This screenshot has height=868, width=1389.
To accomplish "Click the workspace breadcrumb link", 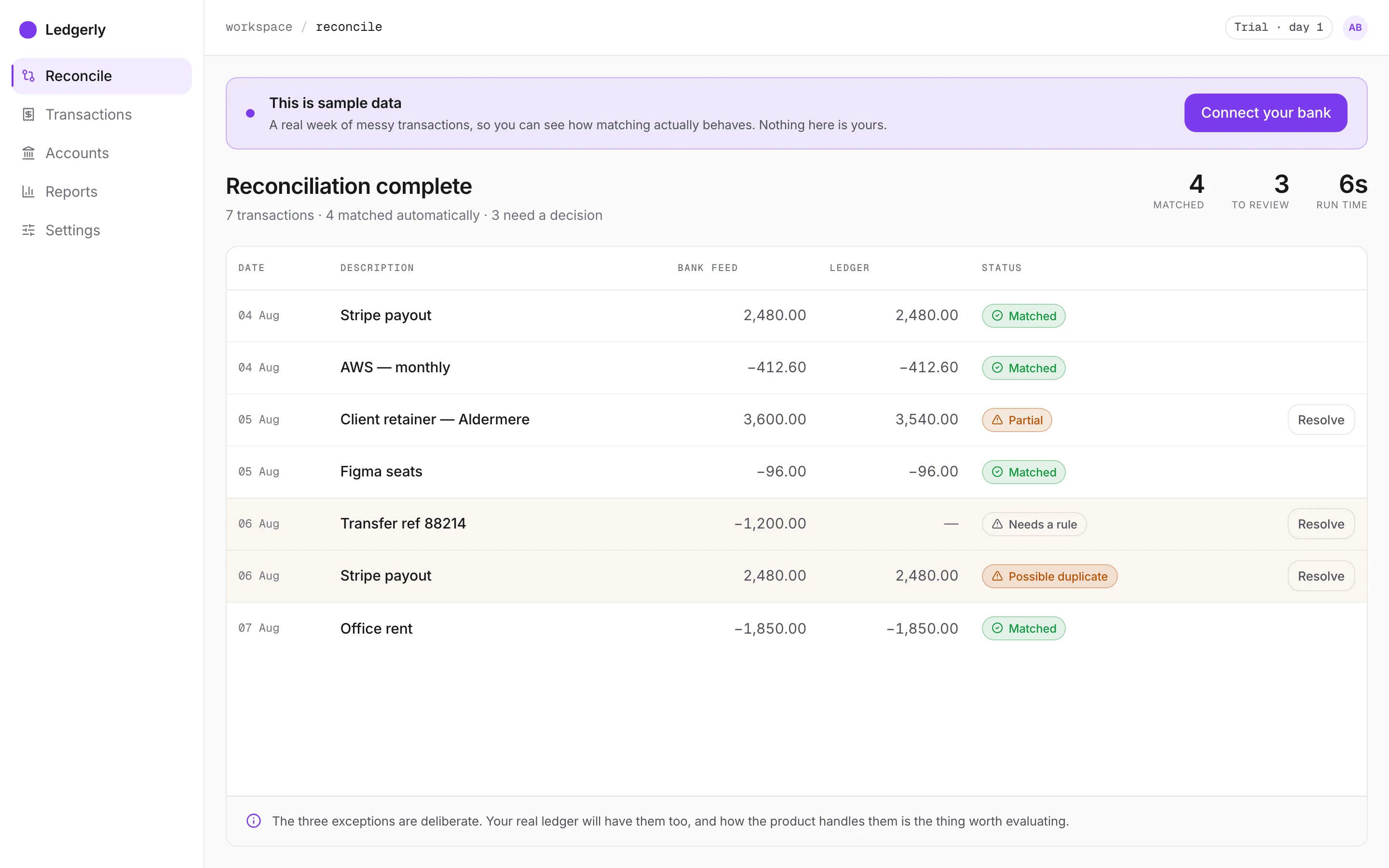I will pyautogui.click(x=259, y=27).
